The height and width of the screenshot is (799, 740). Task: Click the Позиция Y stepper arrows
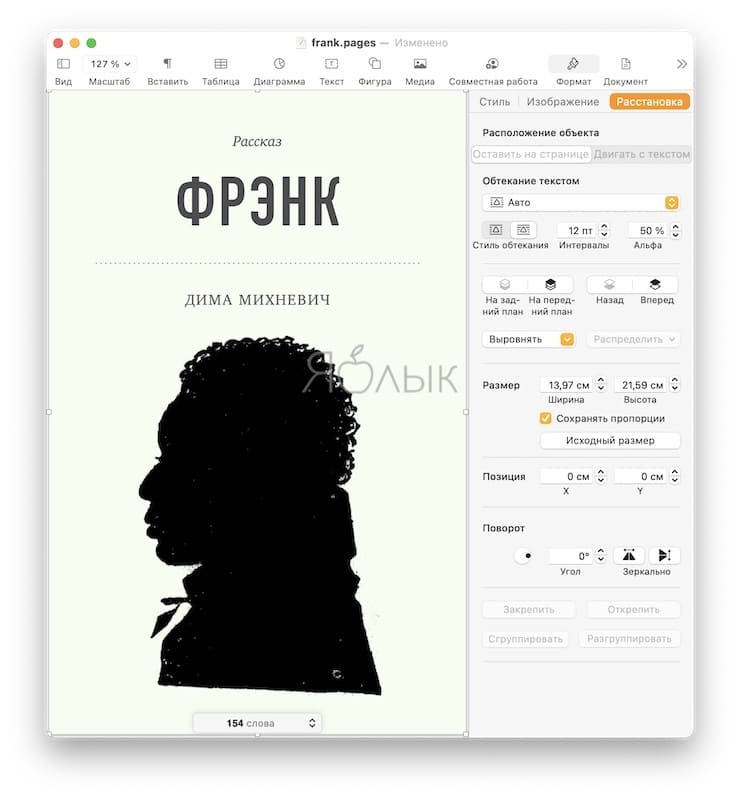point(675,476)
